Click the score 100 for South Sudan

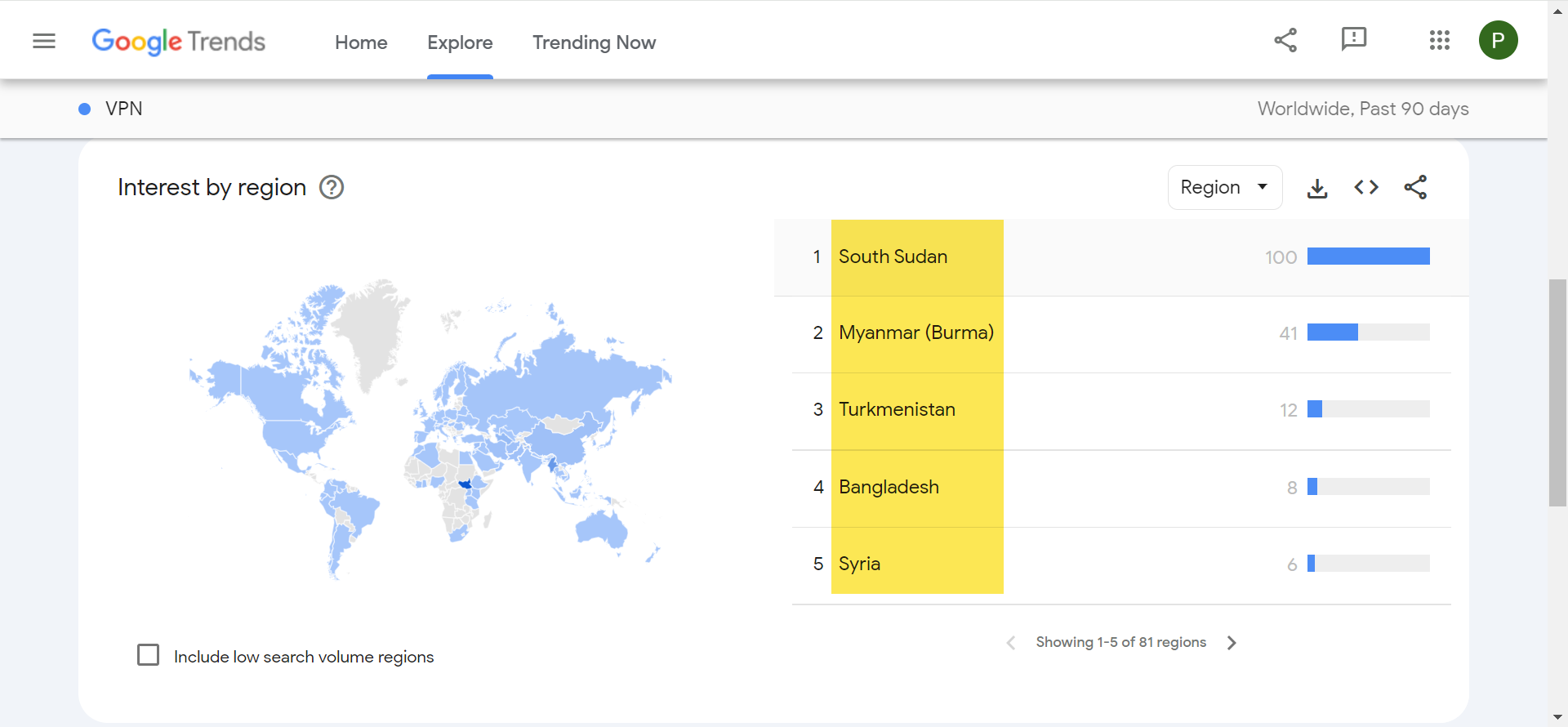click(x=1281, y=257)
